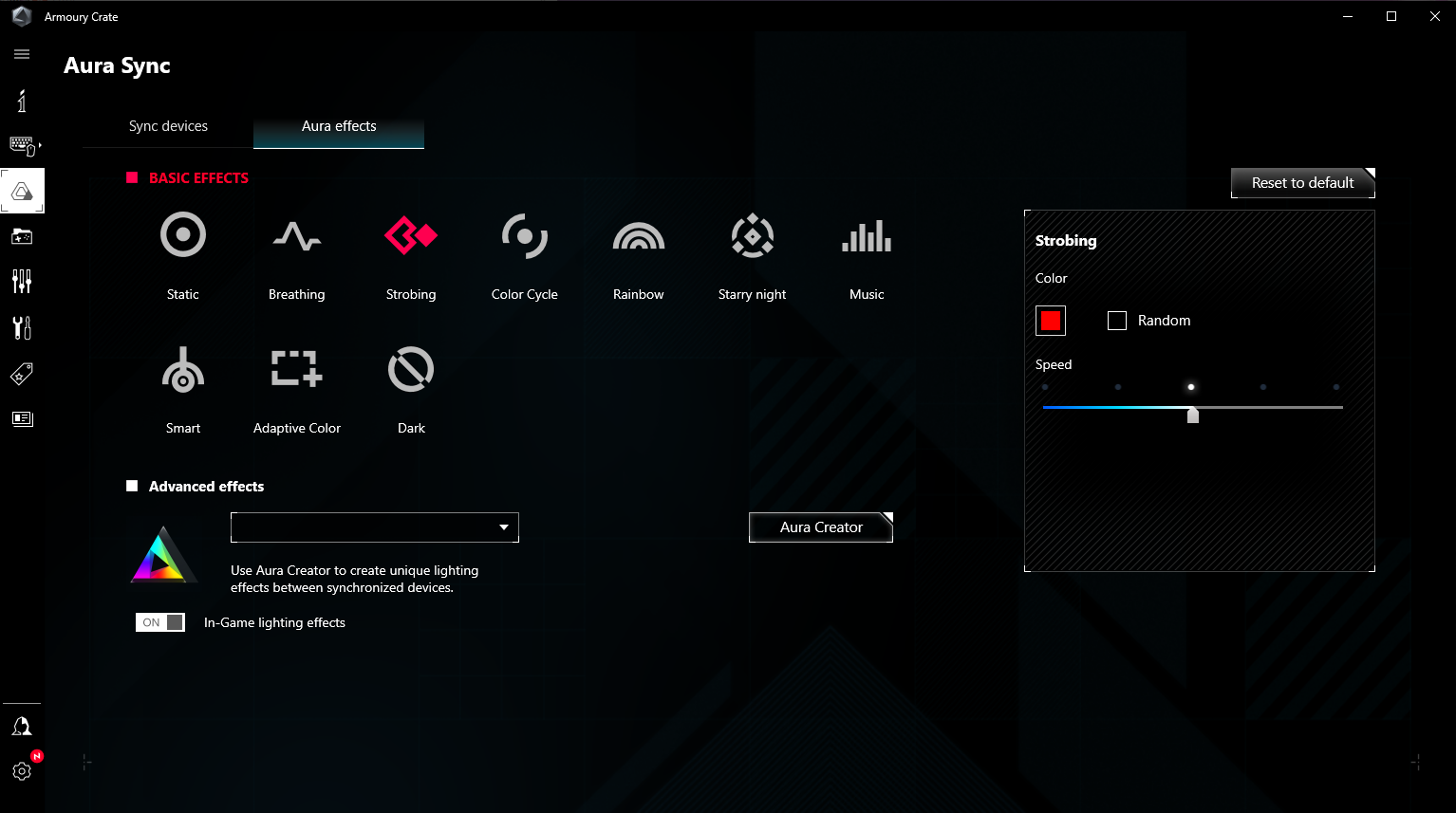Open the device settings sliders icon
Screen dimensions: 1456x813
pos(22,281)
